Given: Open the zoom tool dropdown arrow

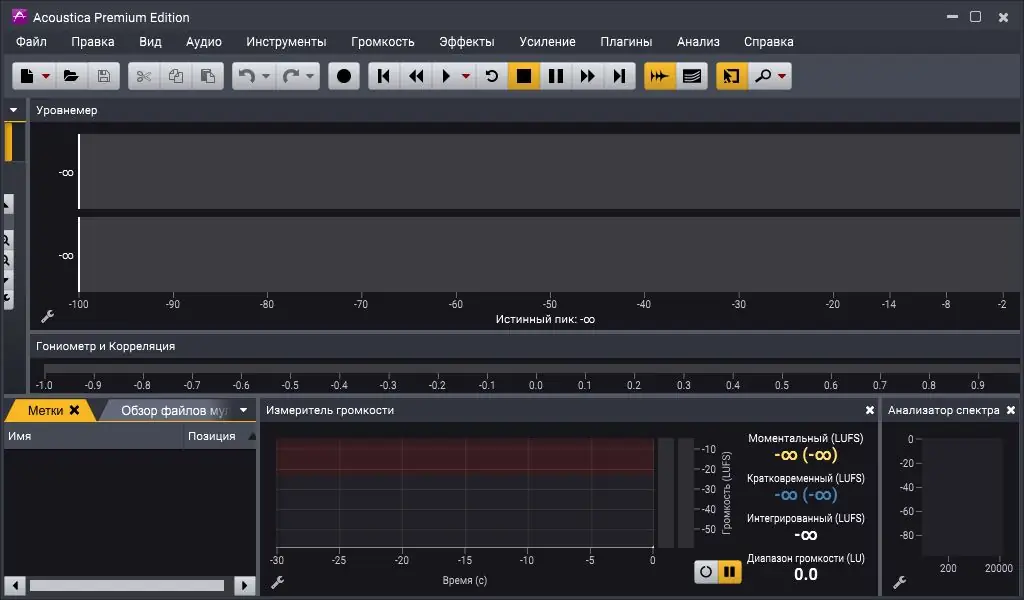Looking at the screenshot, I should [782, 76].
